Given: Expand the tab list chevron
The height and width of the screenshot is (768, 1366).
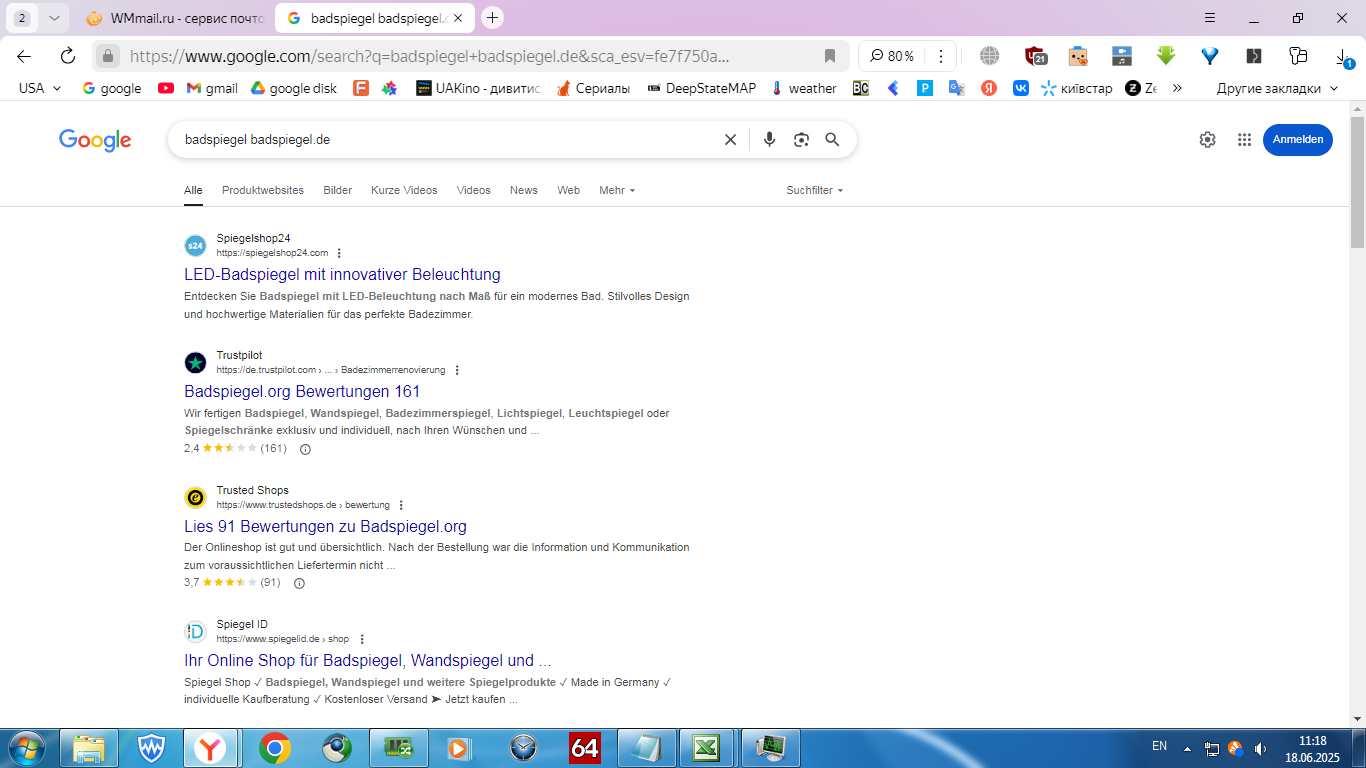Looking at the screenshot, I should (54, 18).
